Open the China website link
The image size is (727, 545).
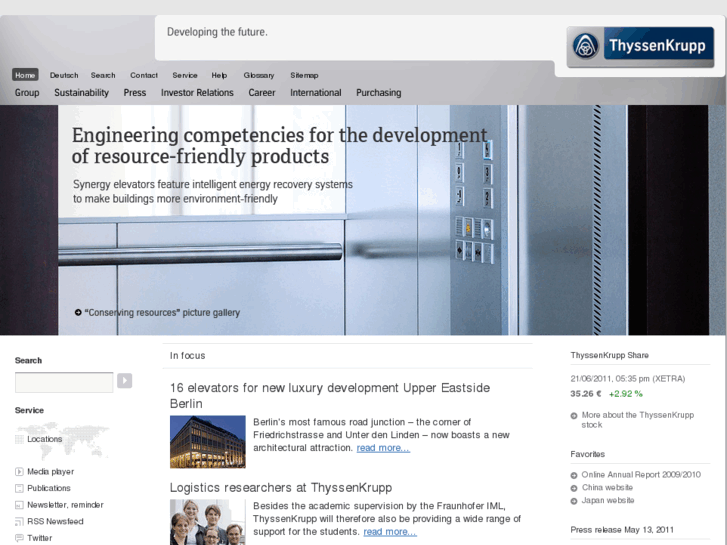click(607, 487)
